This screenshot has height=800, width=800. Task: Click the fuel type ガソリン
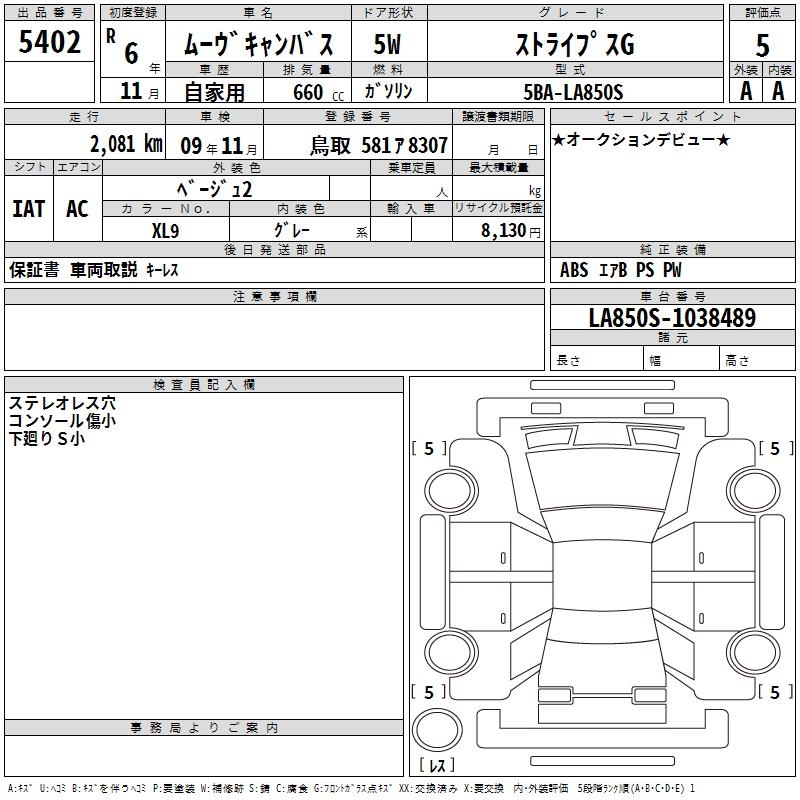[x=388, y=91]
